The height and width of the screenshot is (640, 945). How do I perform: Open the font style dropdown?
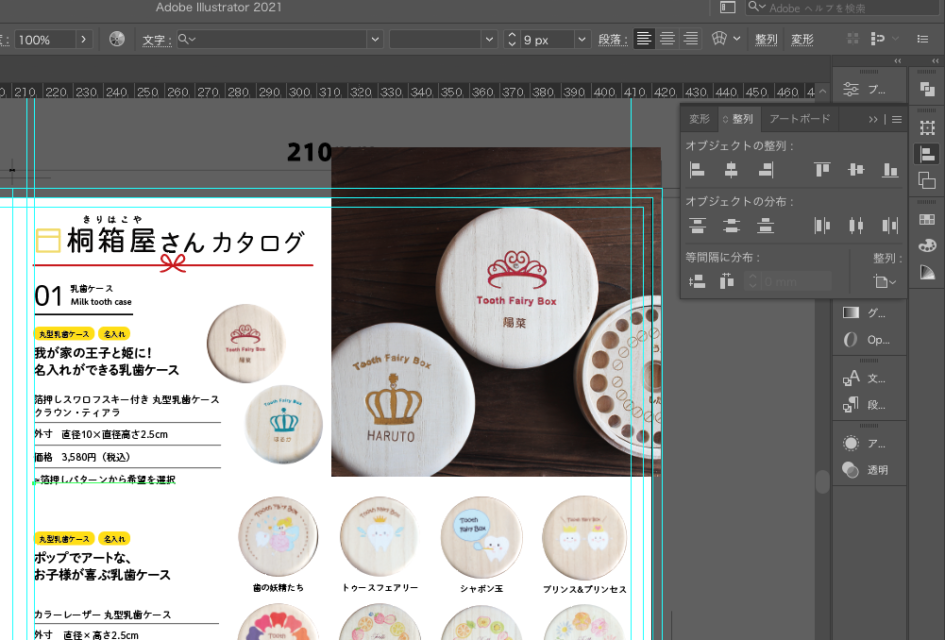pyautogui.click(x=489, y=39)
